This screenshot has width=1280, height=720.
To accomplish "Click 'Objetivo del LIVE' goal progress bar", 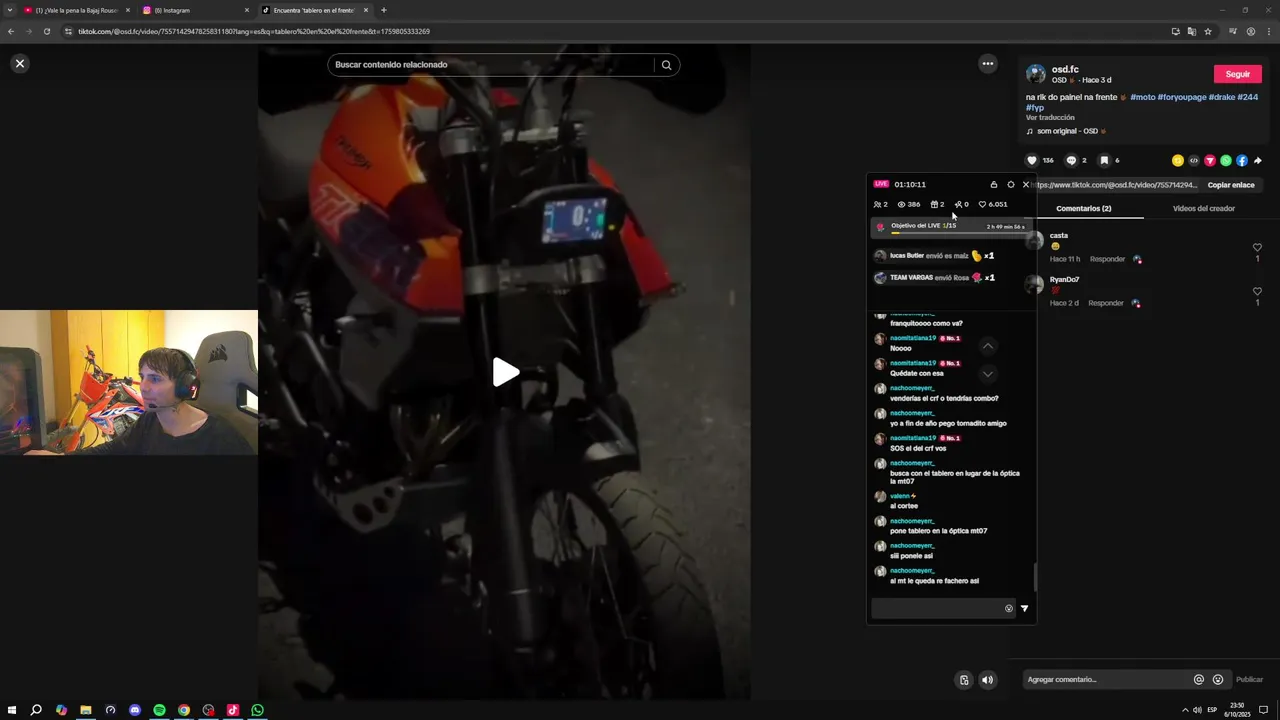I will [x=950, y=227].
